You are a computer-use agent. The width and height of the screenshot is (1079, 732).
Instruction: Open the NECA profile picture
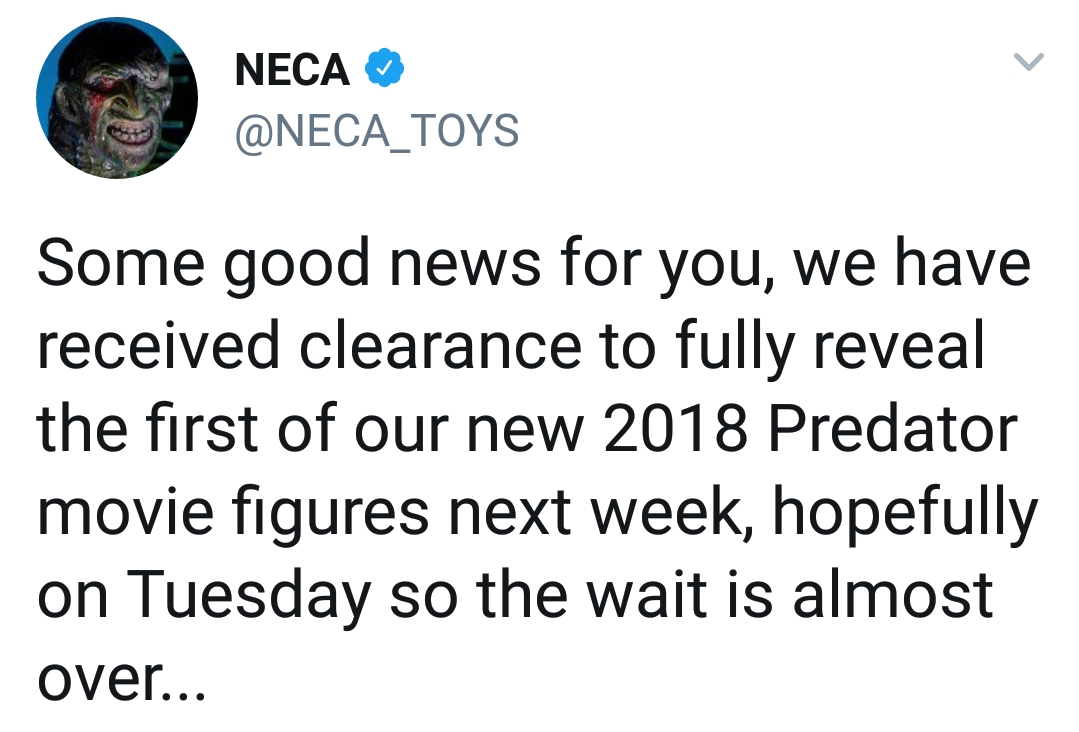[117, 98]
